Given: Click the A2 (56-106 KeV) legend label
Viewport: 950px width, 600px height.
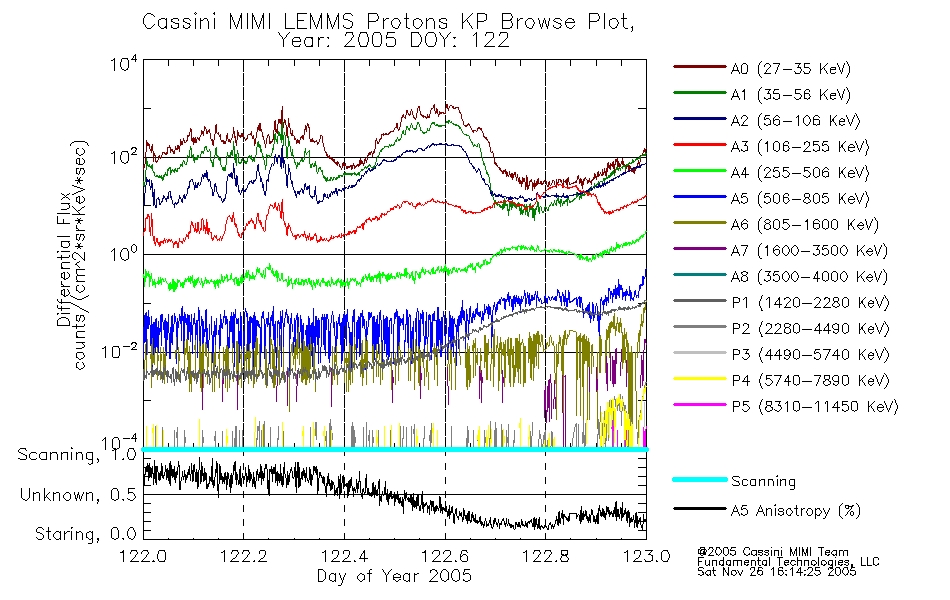Looking at the screenshot, I should (x=796, y=121).
